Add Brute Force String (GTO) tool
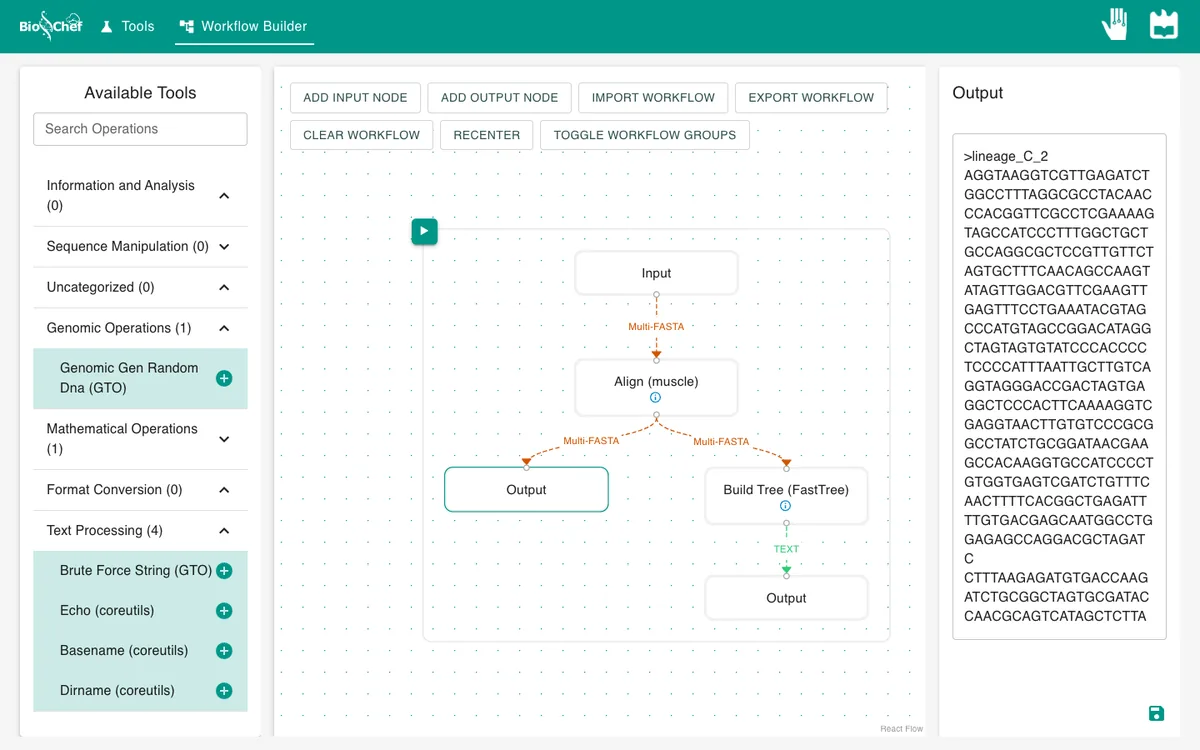Viewport: 1200px width, 750px height. (x=224, y=571)
